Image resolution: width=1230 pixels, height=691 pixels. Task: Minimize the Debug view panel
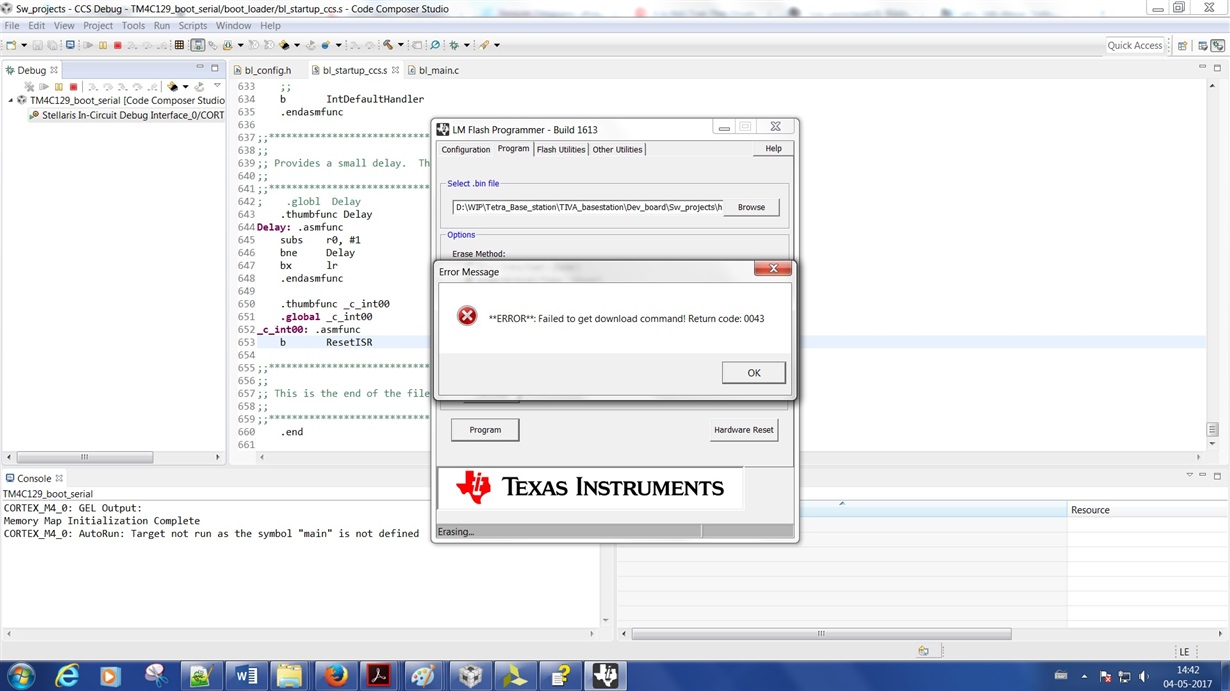(x=199, y=68)
